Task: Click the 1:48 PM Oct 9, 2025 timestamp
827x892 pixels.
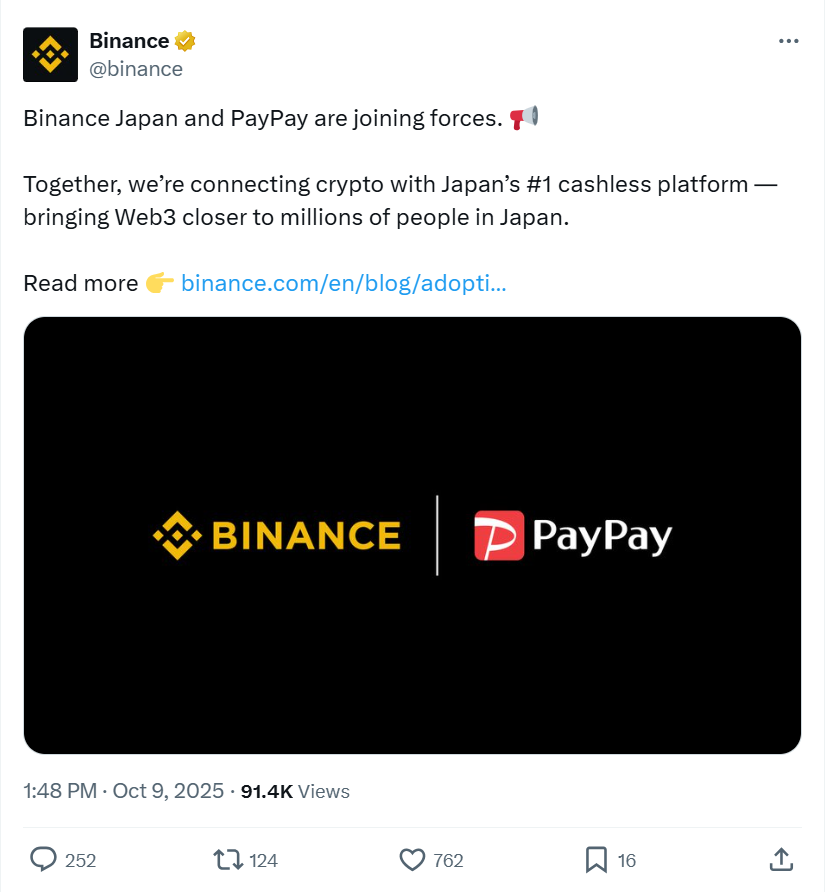Action: tap(123, 791)
